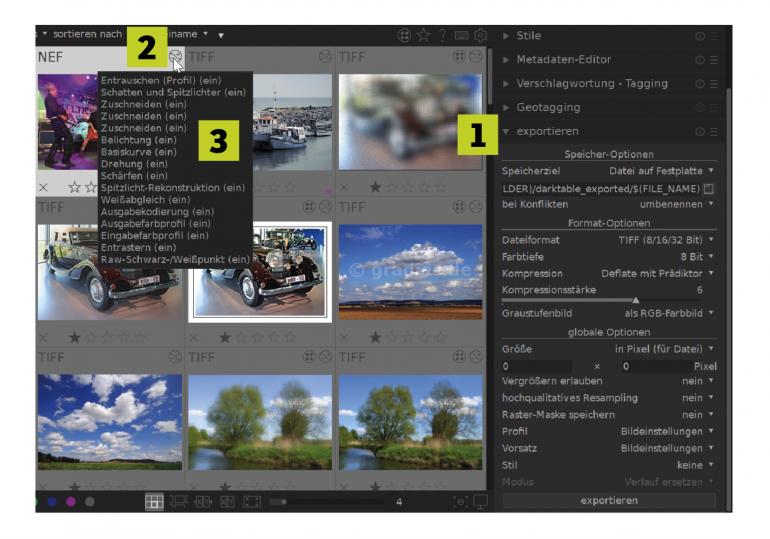Viewport: 770px width, 539px height.
Task: Reject the framed vintage car image
Action: (x=193, y=338)
